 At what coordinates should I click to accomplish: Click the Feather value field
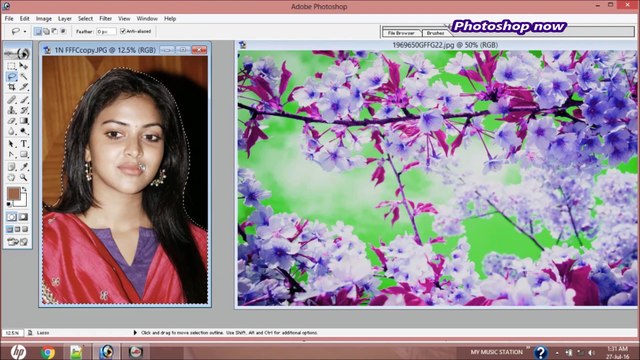click(x=106, y=31)
